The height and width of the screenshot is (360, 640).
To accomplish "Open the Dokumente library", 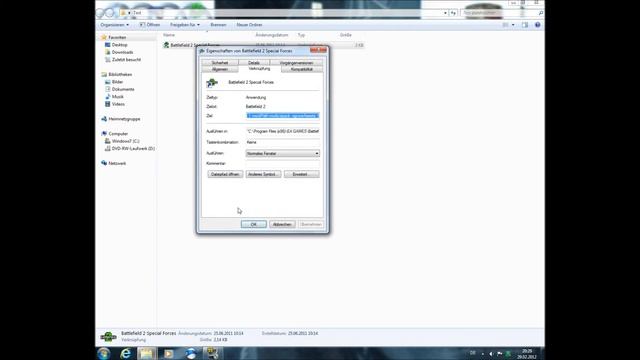I will [123, 89].
